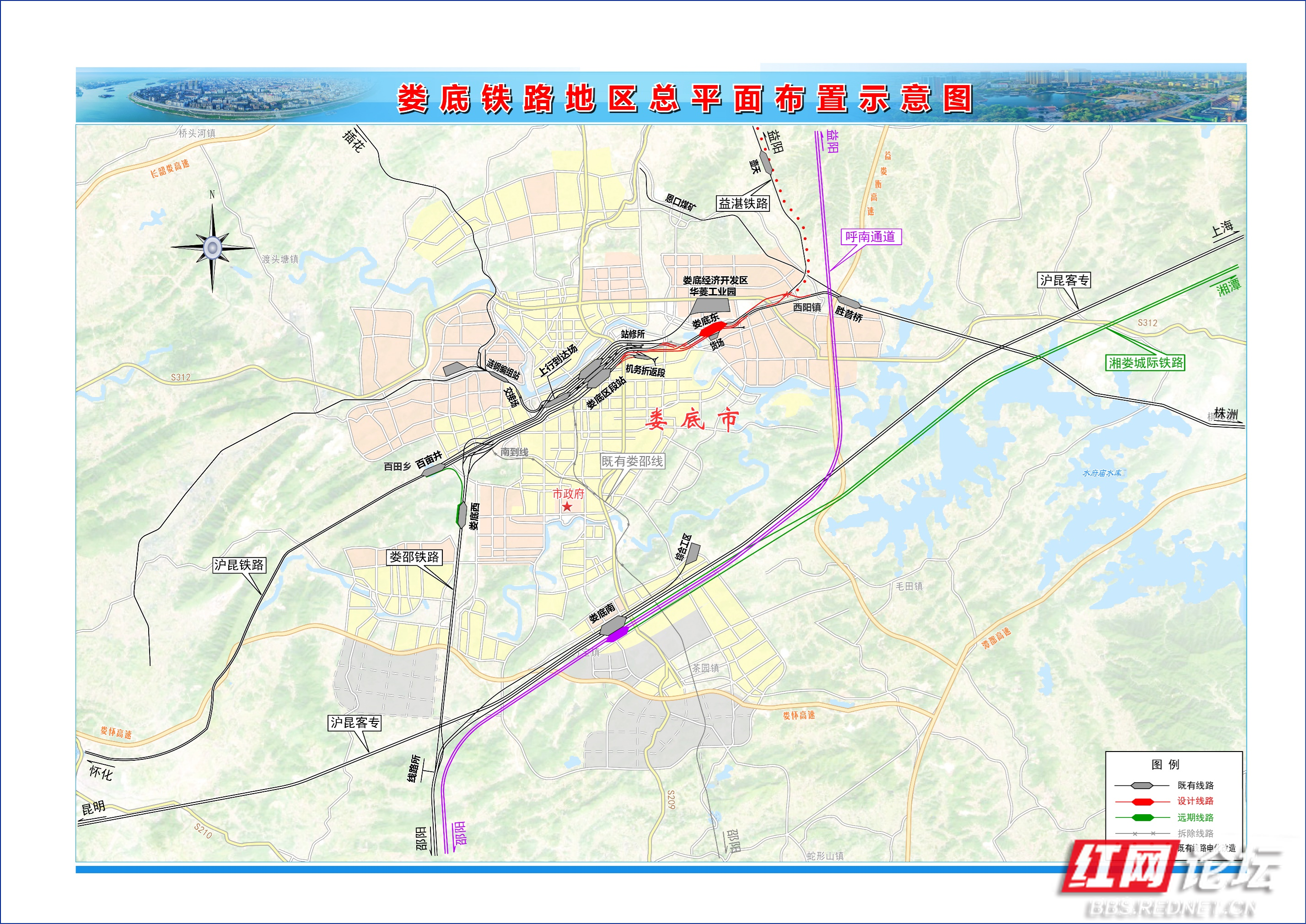Click the 渡头塘镇 town label

280,259
